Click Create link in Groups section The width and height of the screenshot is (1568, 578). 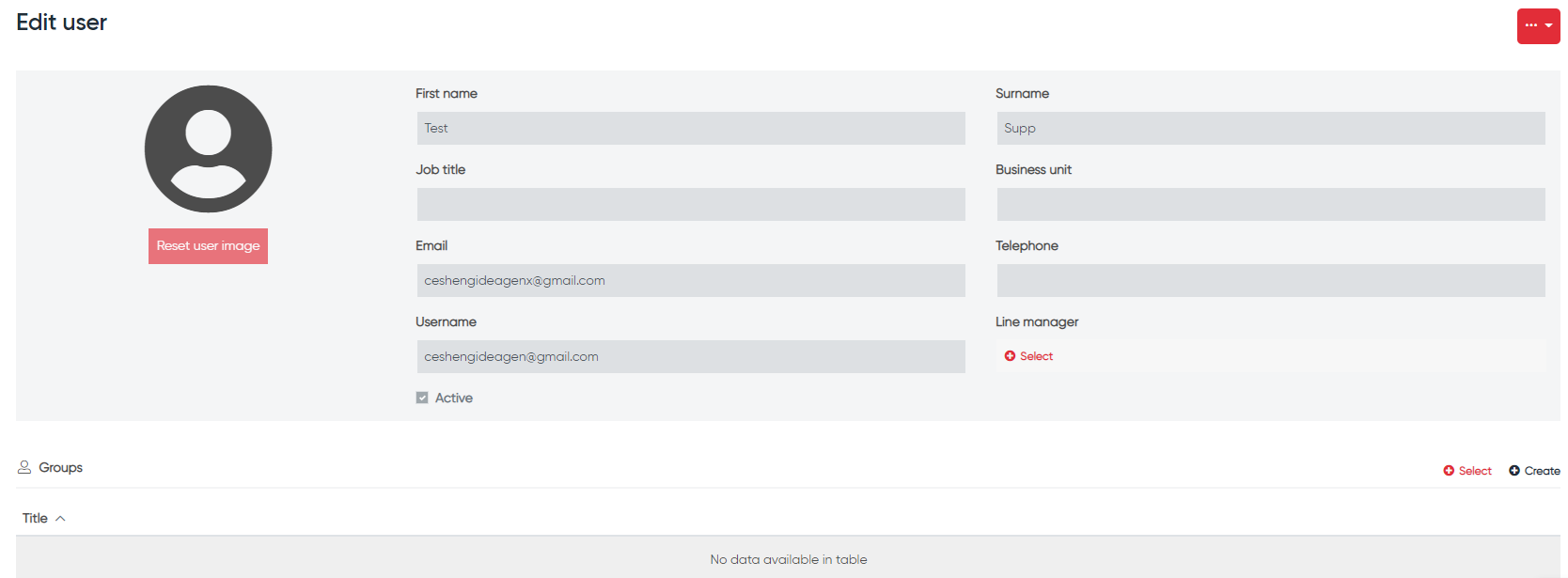[x=1534, y=471]
